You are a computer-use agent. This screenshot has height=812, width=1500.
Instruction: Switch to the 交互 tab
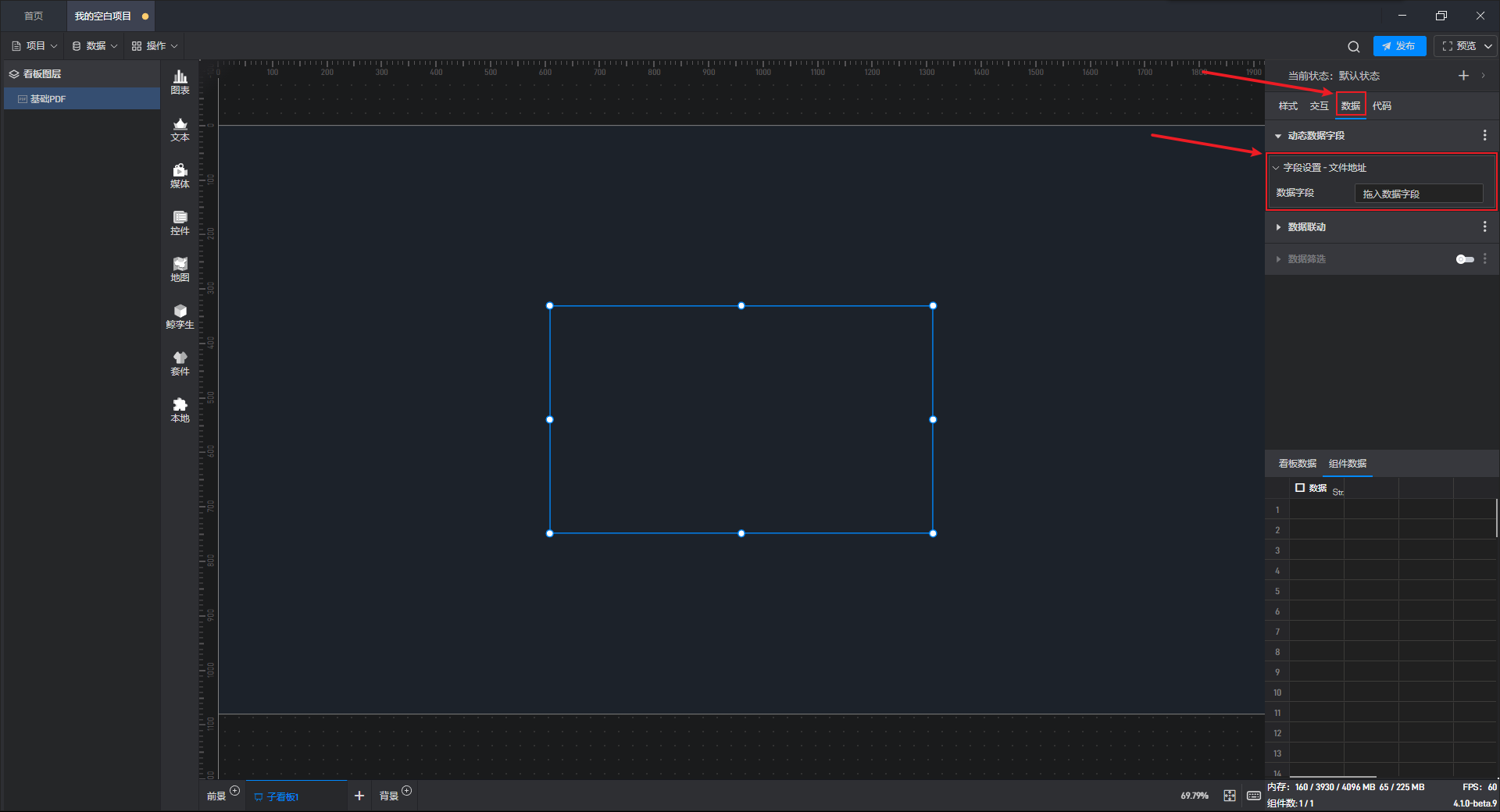click(x=1320, y=106)
